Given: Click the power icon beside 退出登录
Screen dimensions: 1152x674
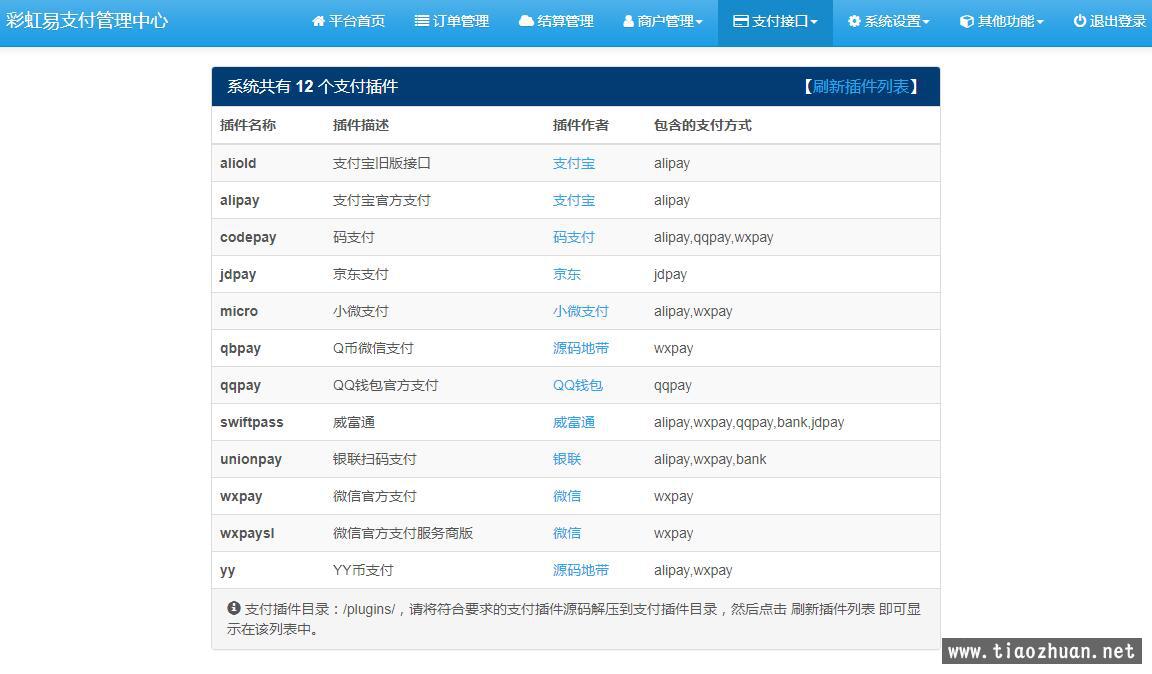Looking at the screenshot, I should [1079, 21].
